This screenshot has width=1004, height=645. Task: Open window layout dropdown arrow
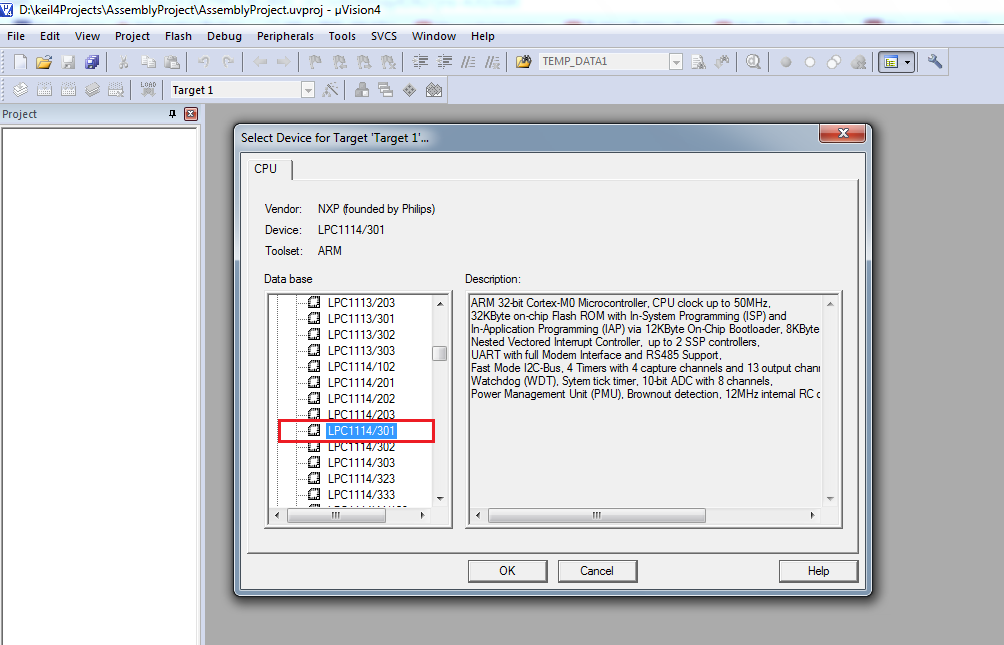point(908,62)
